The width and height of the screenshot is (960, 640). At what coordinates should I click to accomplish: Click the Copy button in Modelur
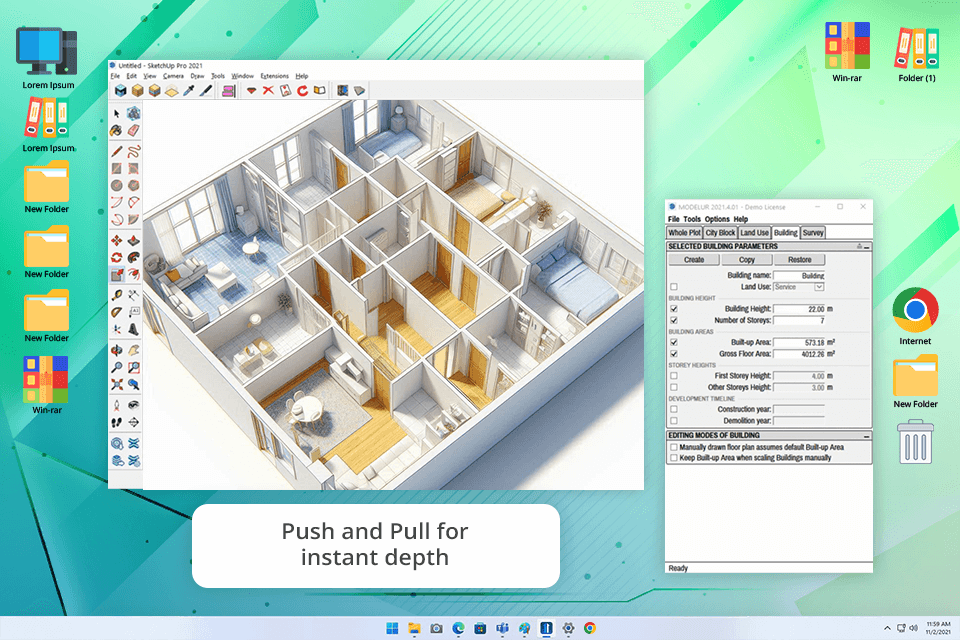(746, 260)
